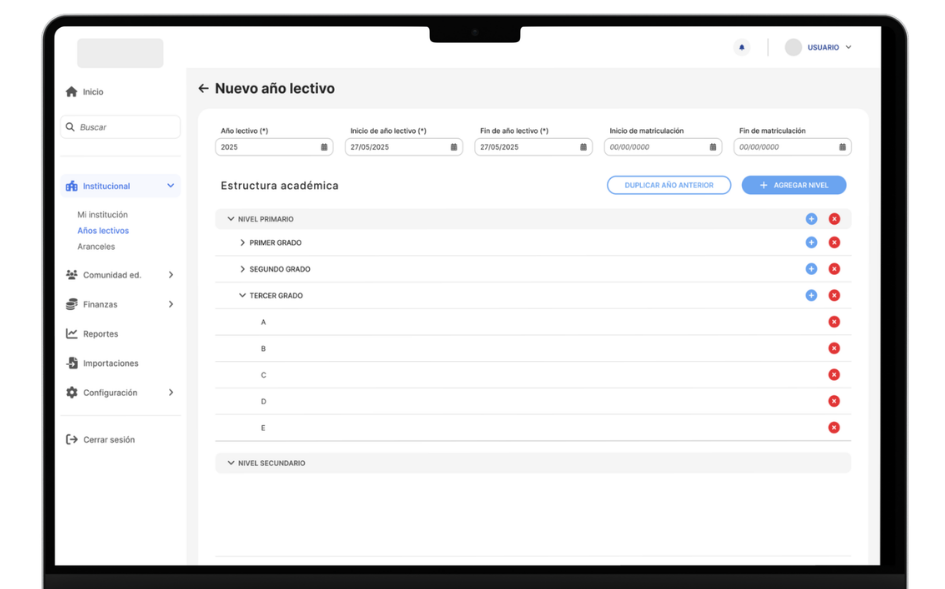Open calendar icon in Inicio de año lectivo

click(x=454, y=147)
